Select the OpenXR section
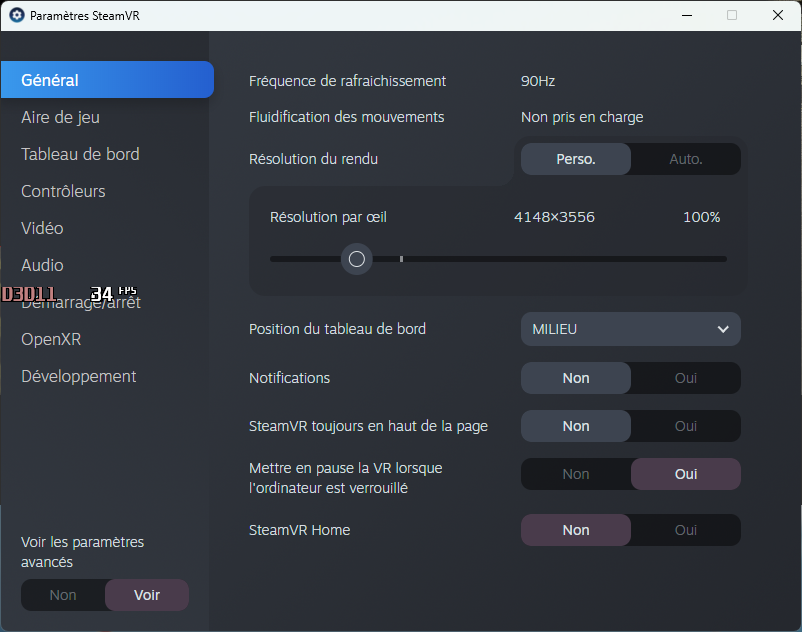802x632 pixels. pos(51,340)
